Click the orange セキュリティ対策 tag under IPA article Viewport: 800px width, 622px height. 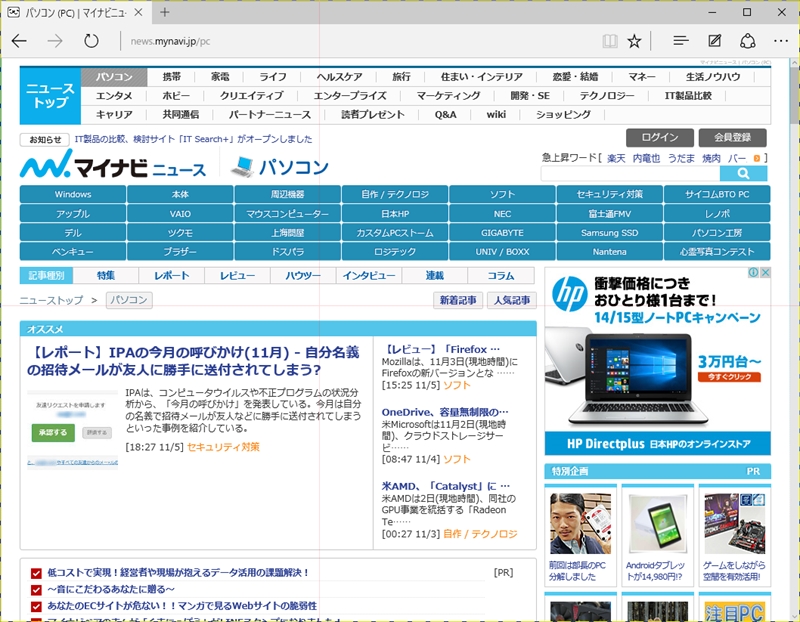click(x=223, y=447)
